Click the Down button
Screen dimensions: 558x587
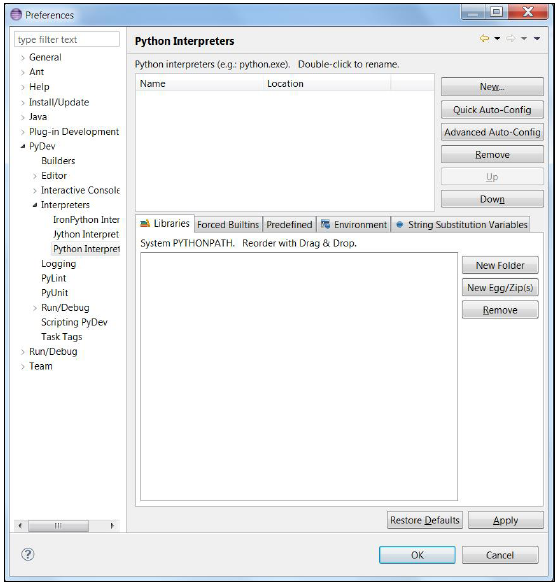coord(492,199)
